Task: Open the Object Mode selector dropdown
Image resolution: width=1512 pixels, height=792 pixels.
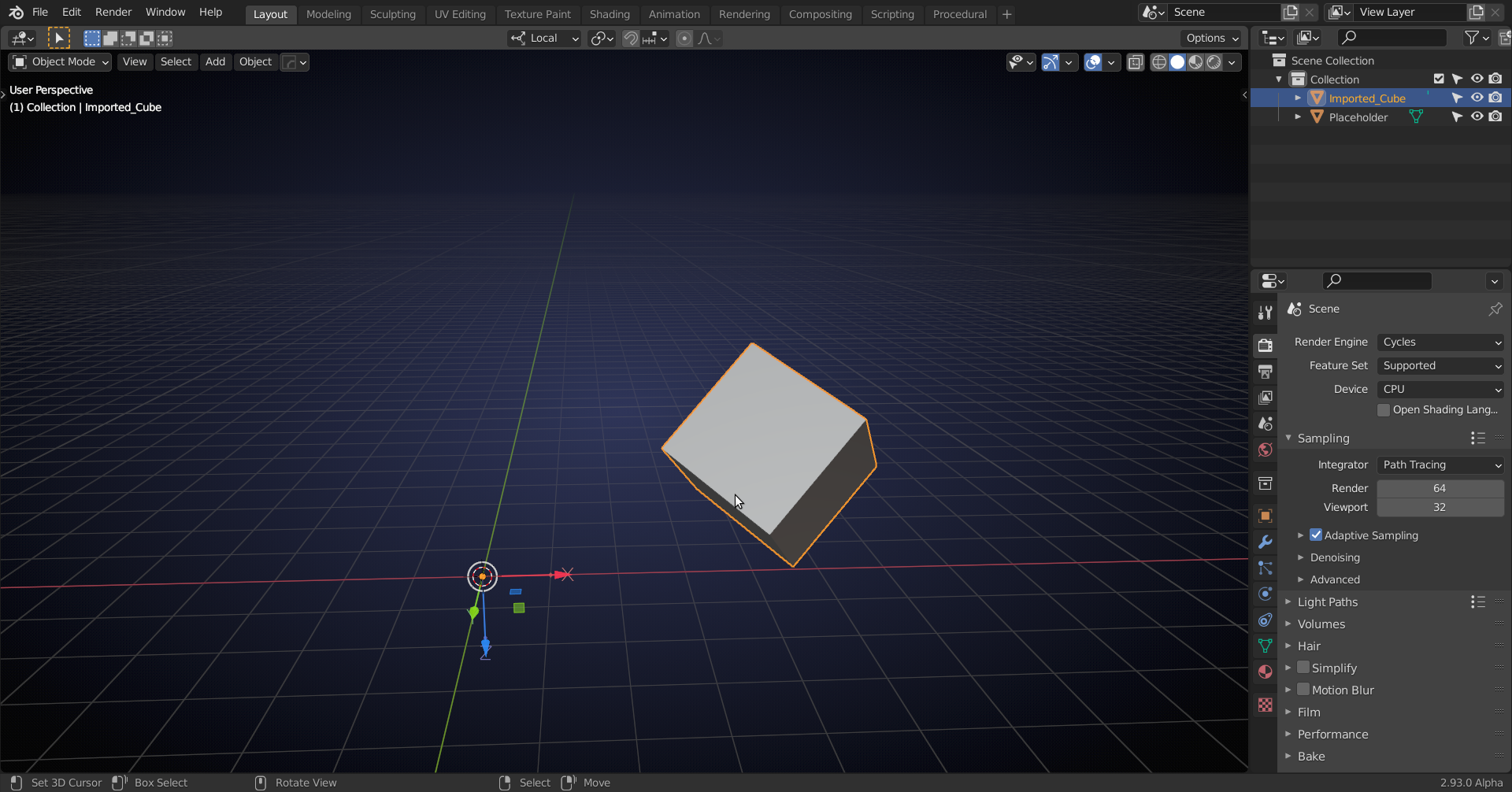Action: point(60,62)
